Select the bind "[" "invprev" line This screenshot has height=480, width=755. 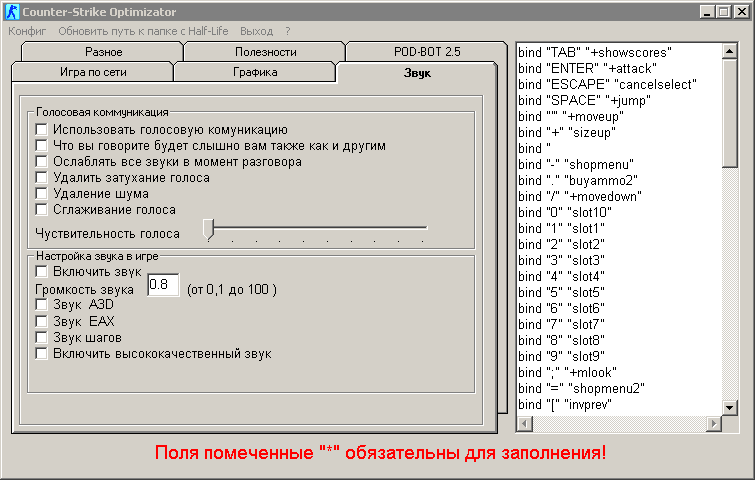click(x=565, y=404)
